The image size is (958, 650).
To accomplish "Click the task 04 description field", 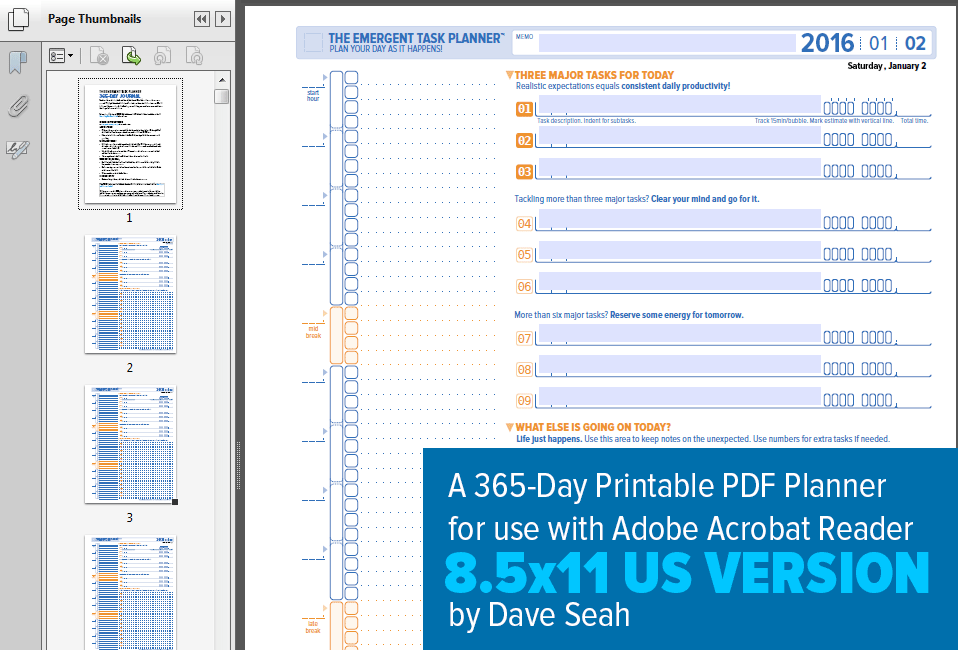I will pyautogui.click(x=679, y=219).
